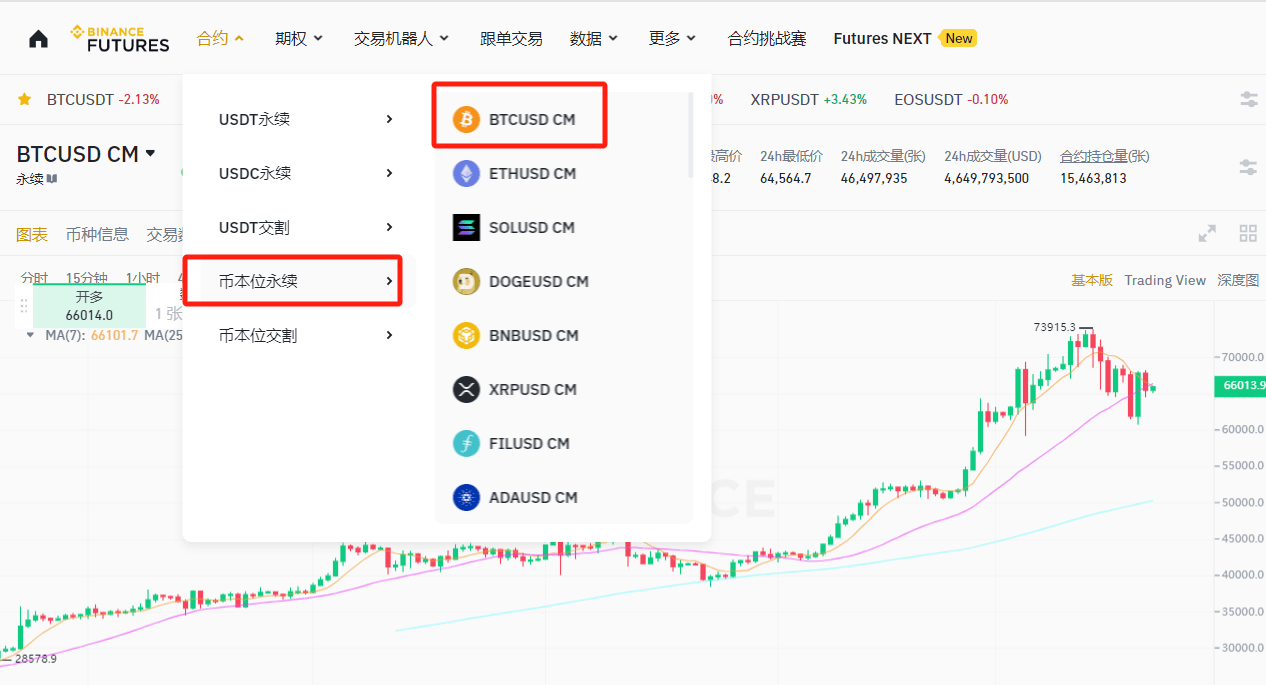The height and width of the screenshot is (685, 1266).
Task: Select the Bitcoin icon for BTCUSD CM
Action: pyautogui.click(x=466, y=119)
